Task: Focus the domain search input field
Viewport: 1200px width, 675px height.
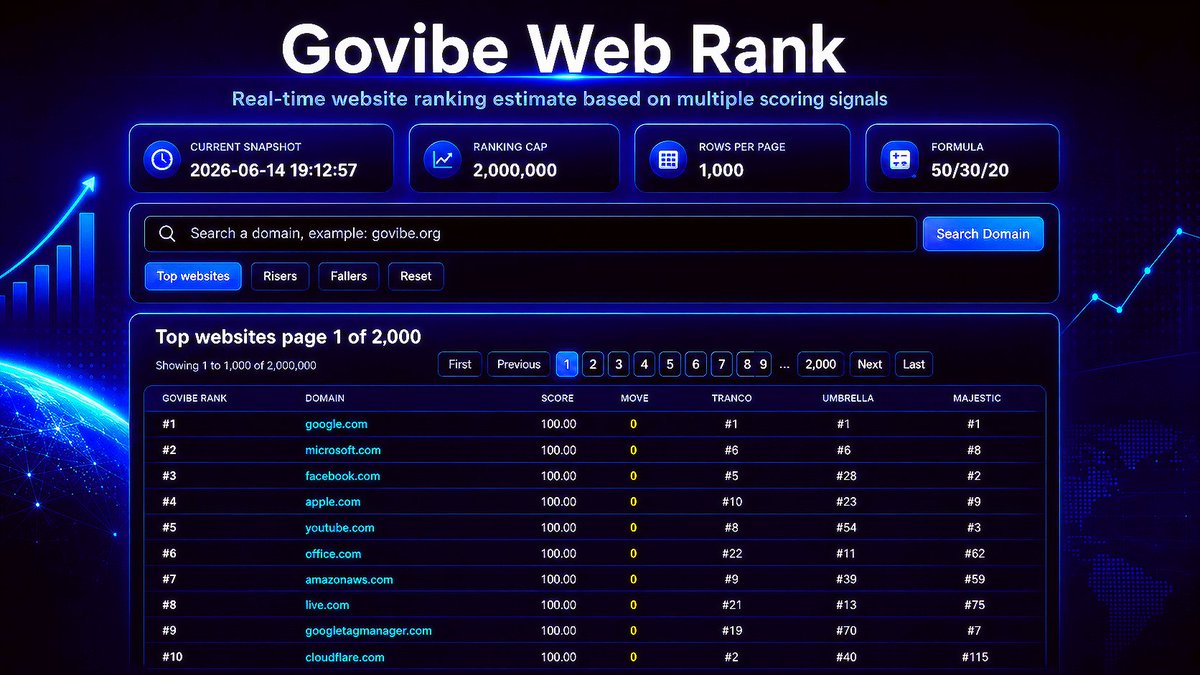Action: [x=530, y=234]
